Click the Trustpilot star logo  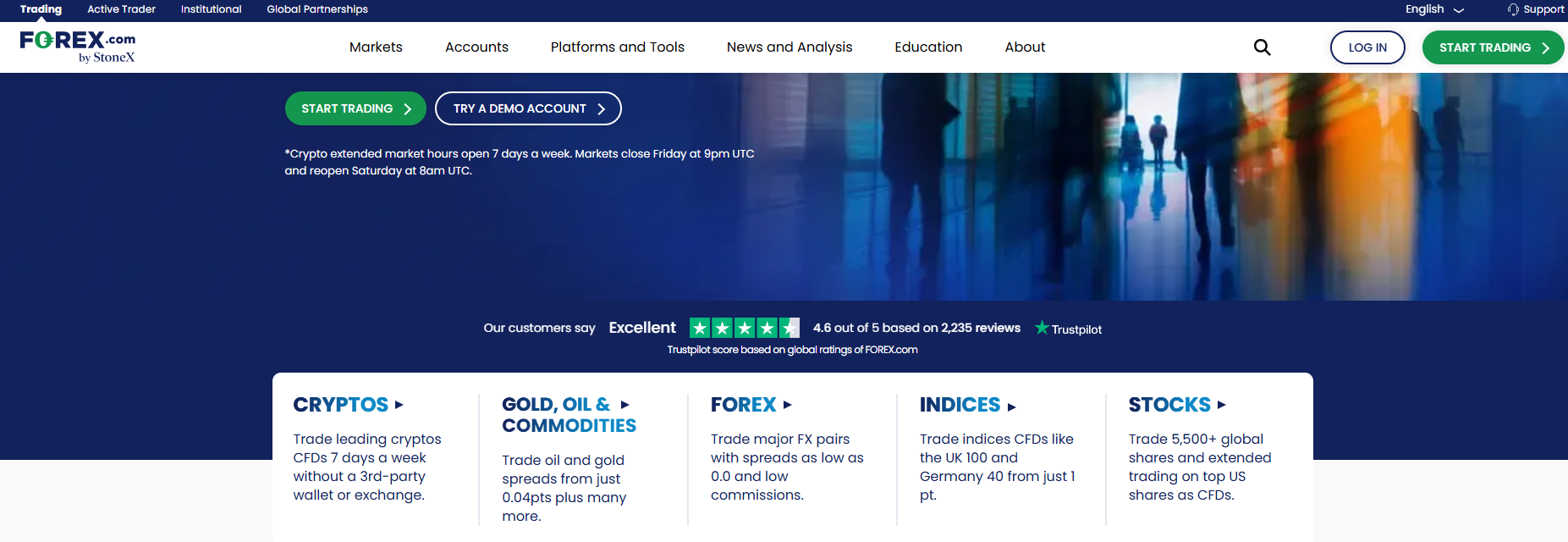1042,328
